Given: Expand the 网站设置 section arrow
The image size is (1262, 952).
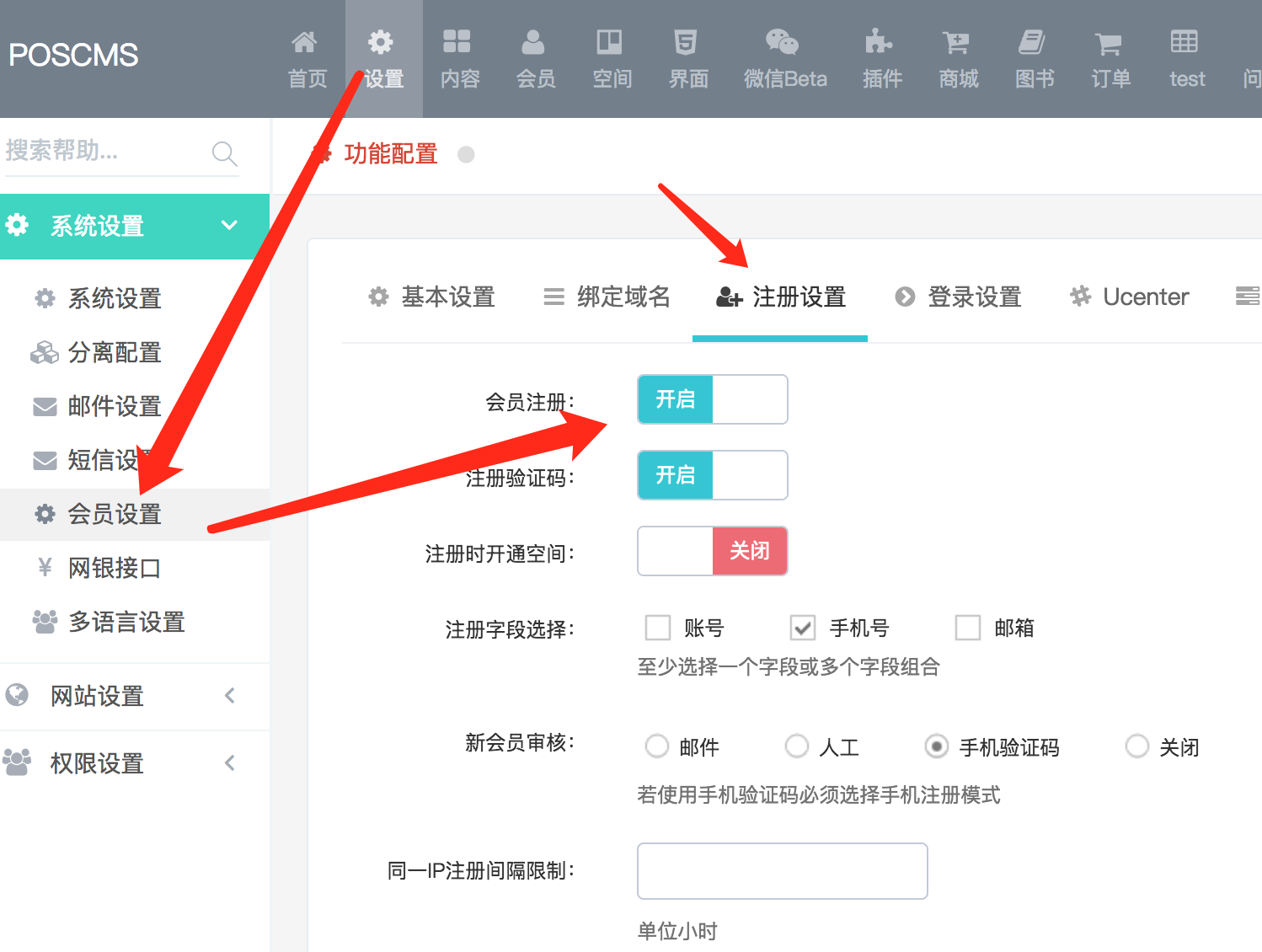Looking at the screenshot, I should tap(230, 695).
